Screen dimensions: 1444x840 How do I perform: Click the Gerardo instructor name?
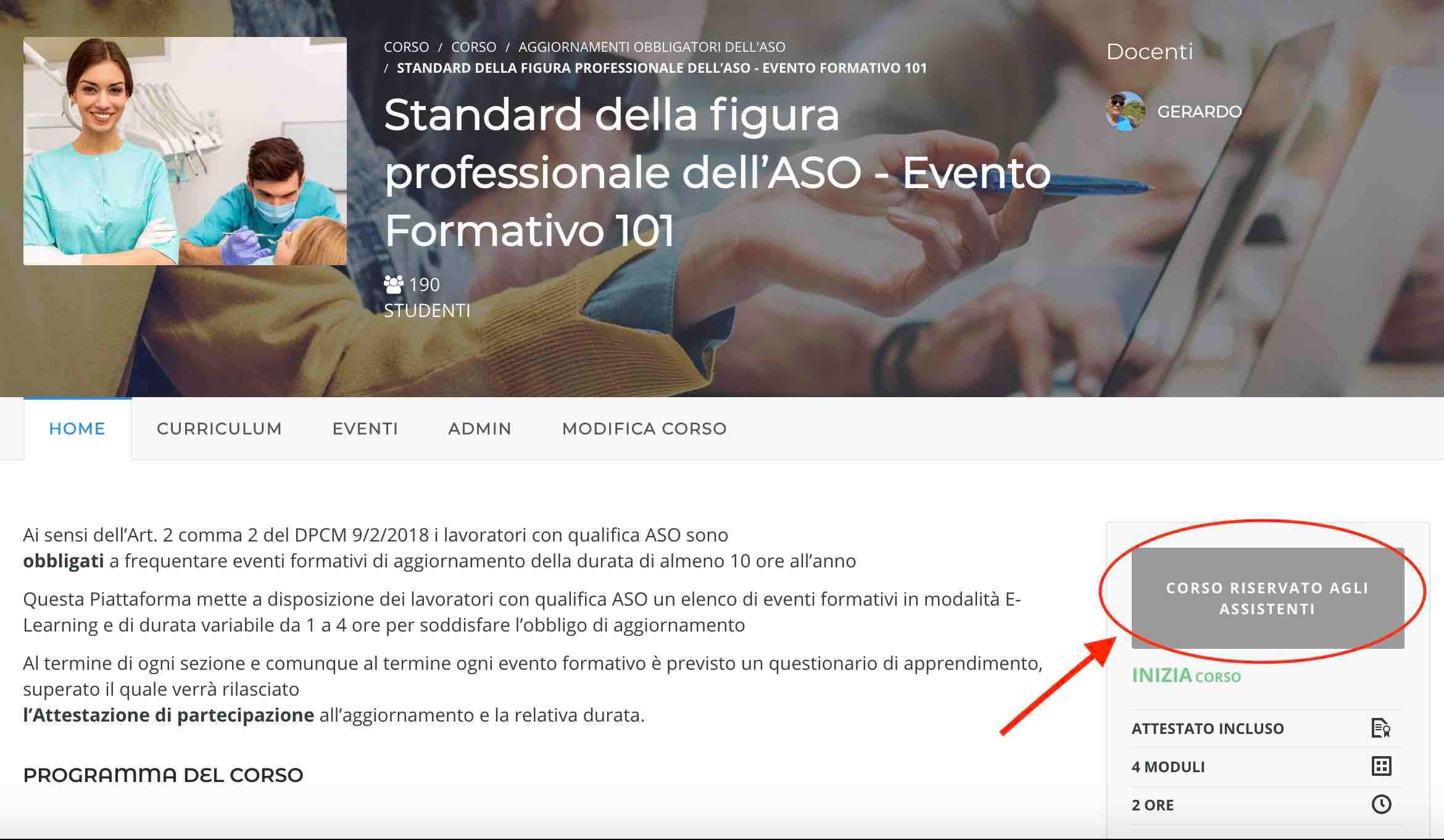1199,112
